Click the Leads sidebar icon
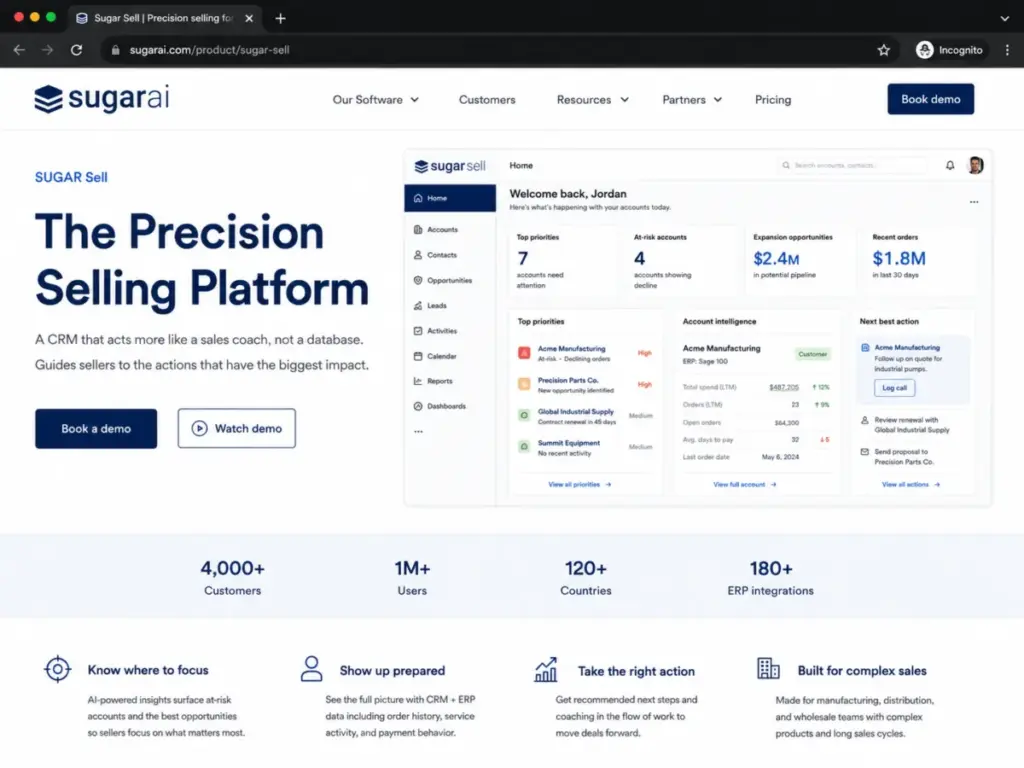The image size is (1024, 768). [x=418, y=305]
